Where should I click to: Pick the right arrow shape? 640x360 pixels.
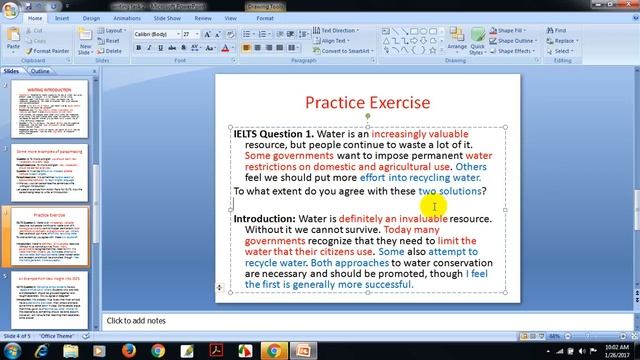pos(414,41)
